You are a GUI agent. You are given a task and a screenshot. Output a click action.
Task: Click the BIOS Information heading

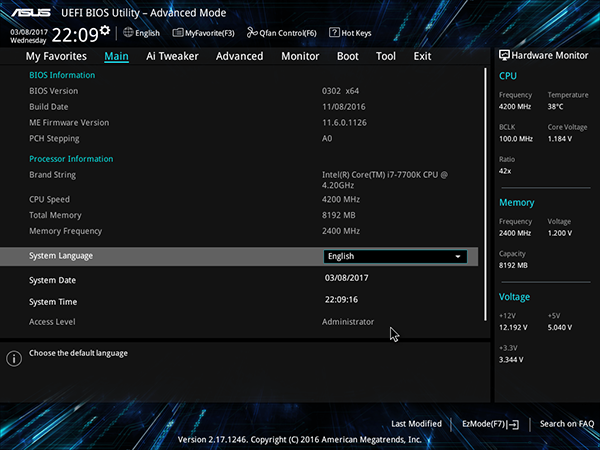pyautogui.click(x=62, y=75)
